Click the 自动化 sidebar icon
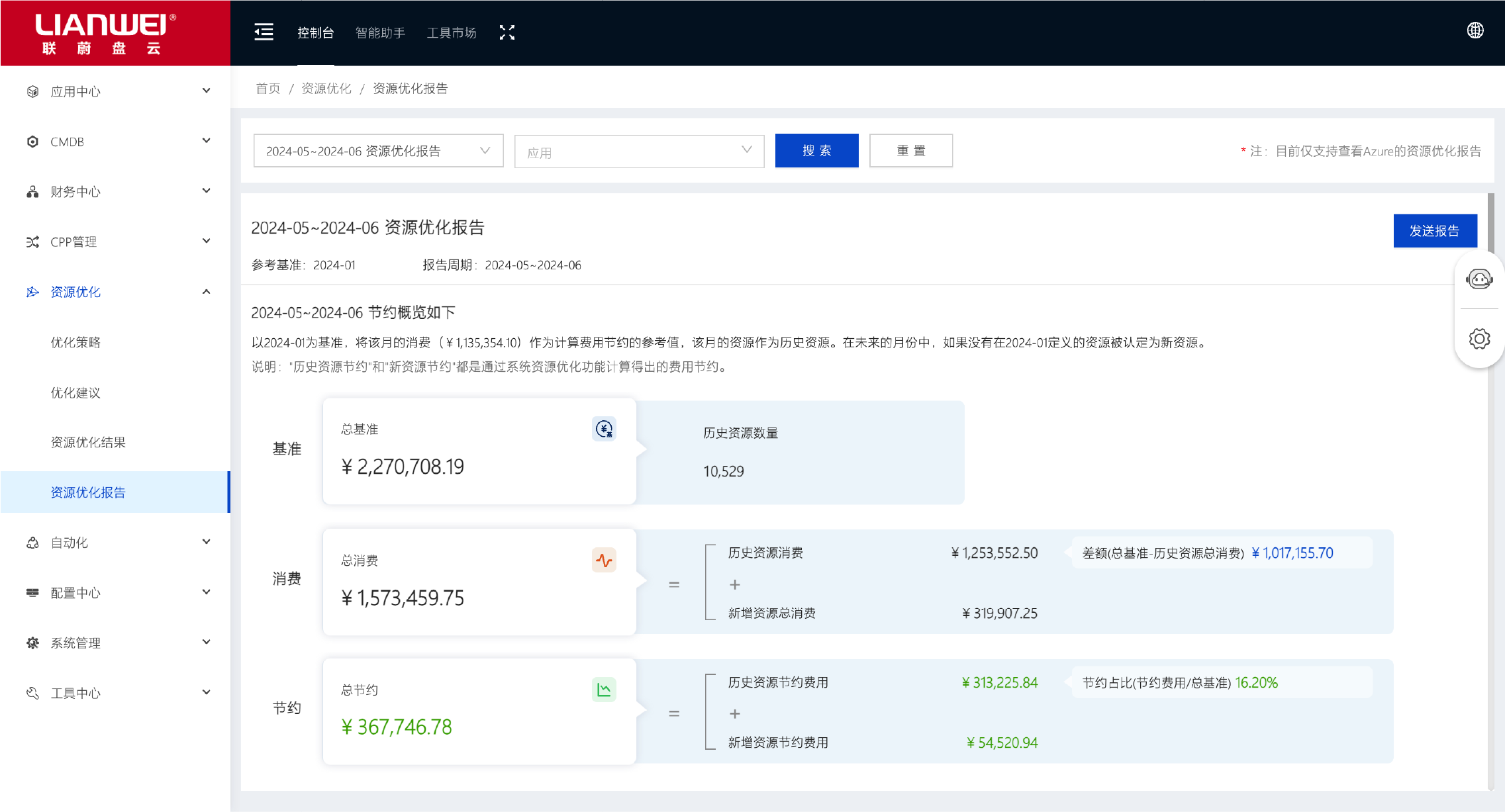1505x812 pixels. 32,543
